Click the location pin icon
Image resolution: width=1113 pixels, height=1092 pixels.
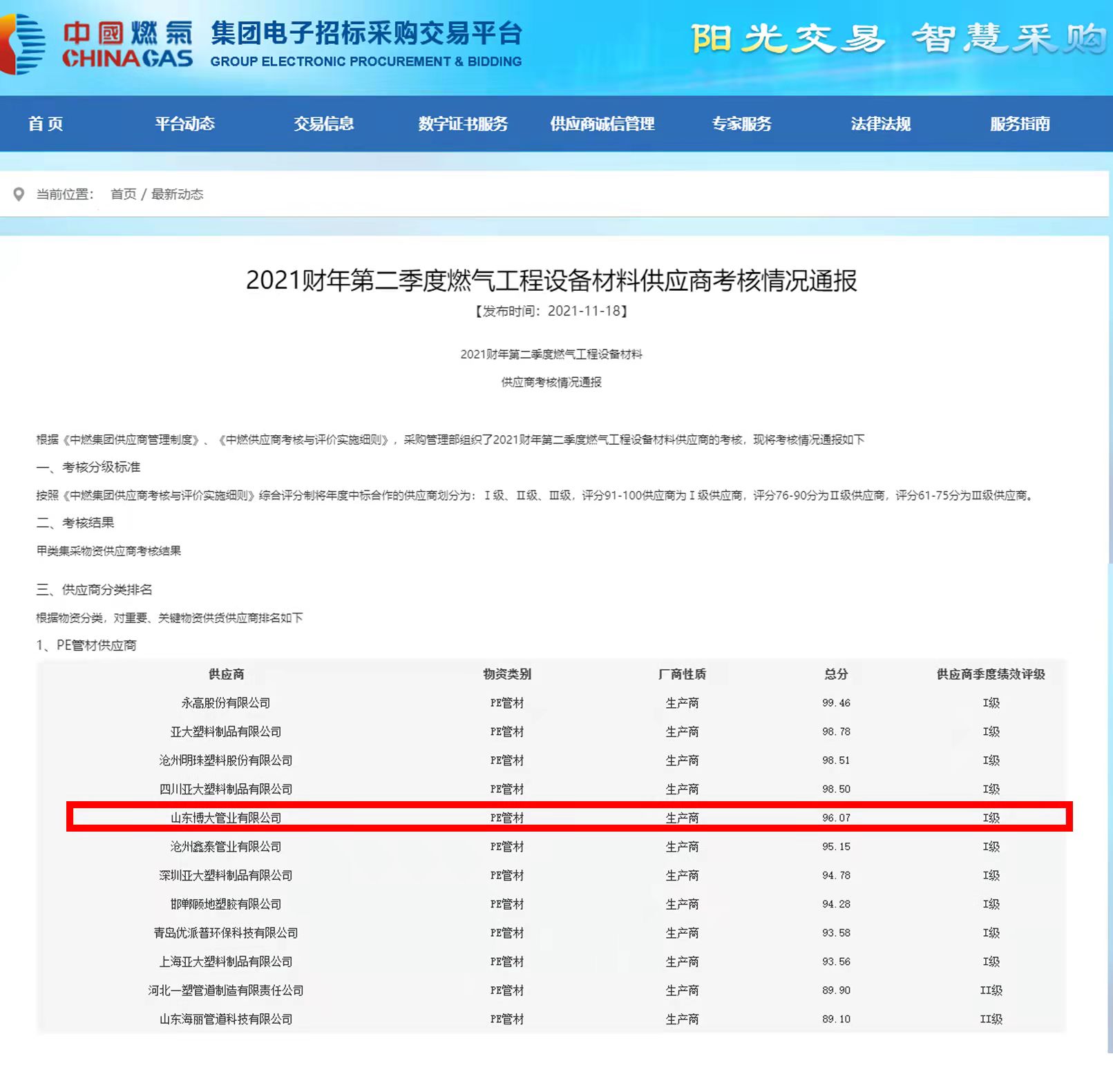(x=19, y=195)
